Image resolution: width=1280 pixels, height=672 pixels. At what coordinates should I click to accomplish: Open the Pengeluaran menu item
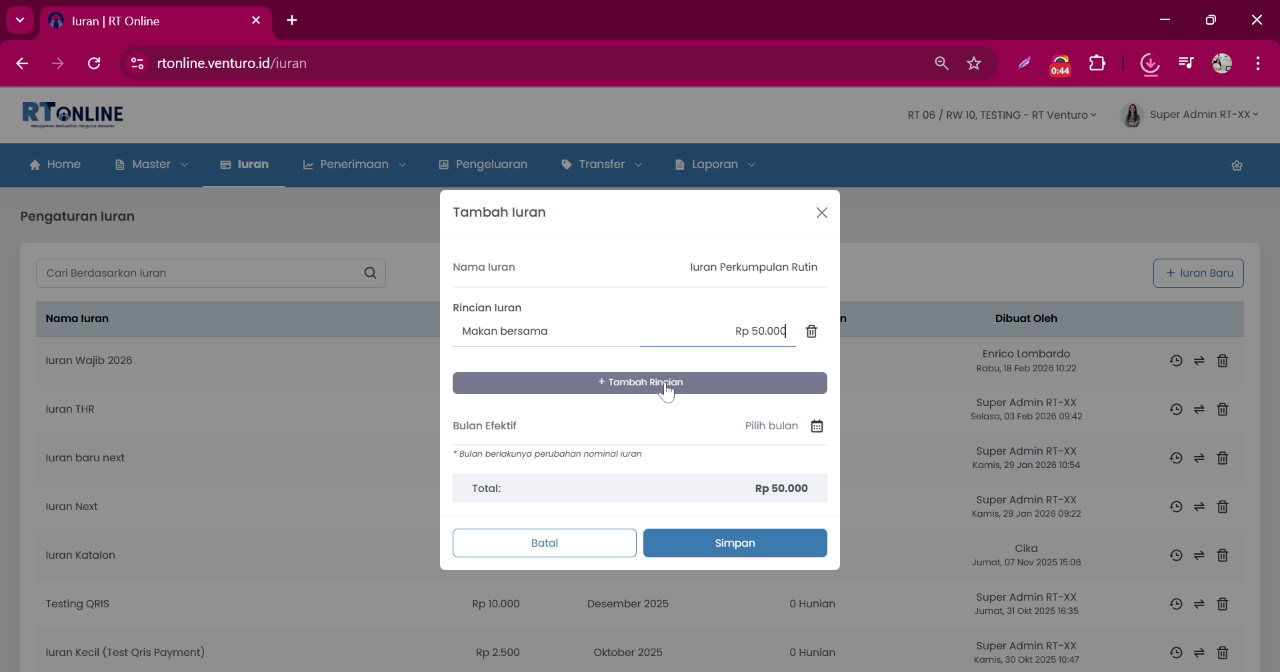click(483, 164)
